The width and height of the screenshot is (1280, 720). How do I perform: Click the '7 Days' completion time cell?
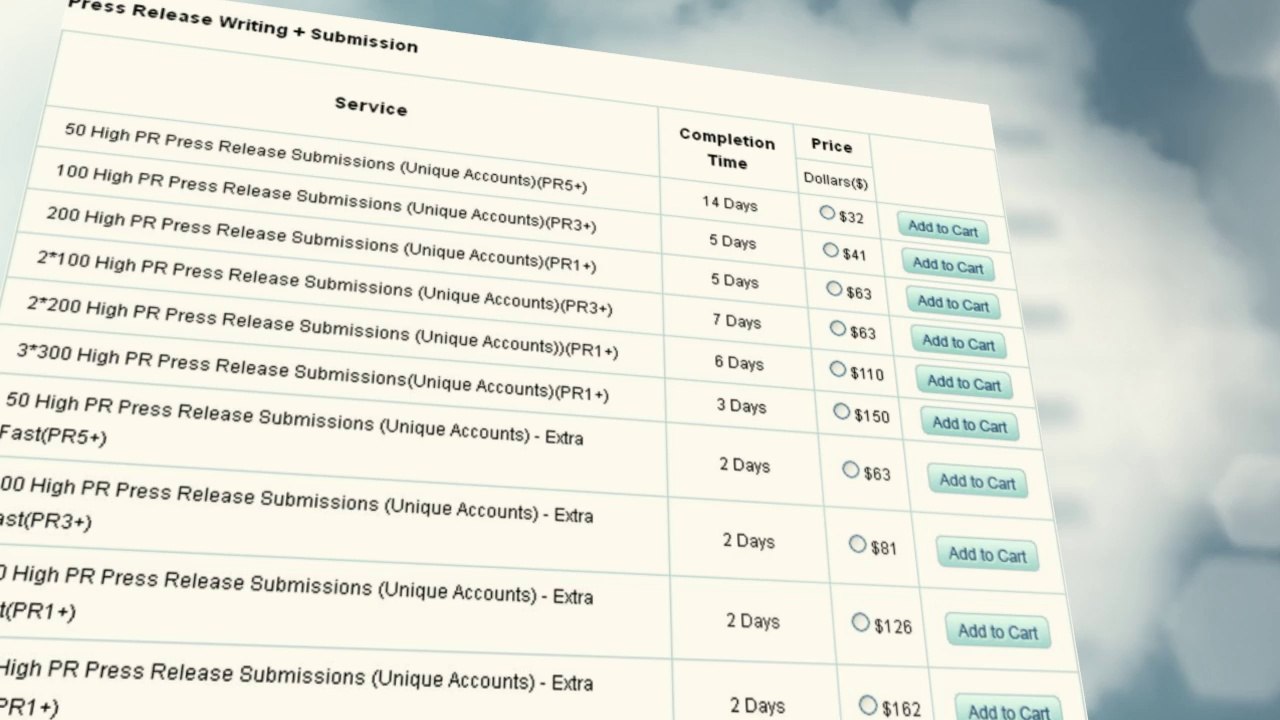pyautogui.click(x=738, y=321)
